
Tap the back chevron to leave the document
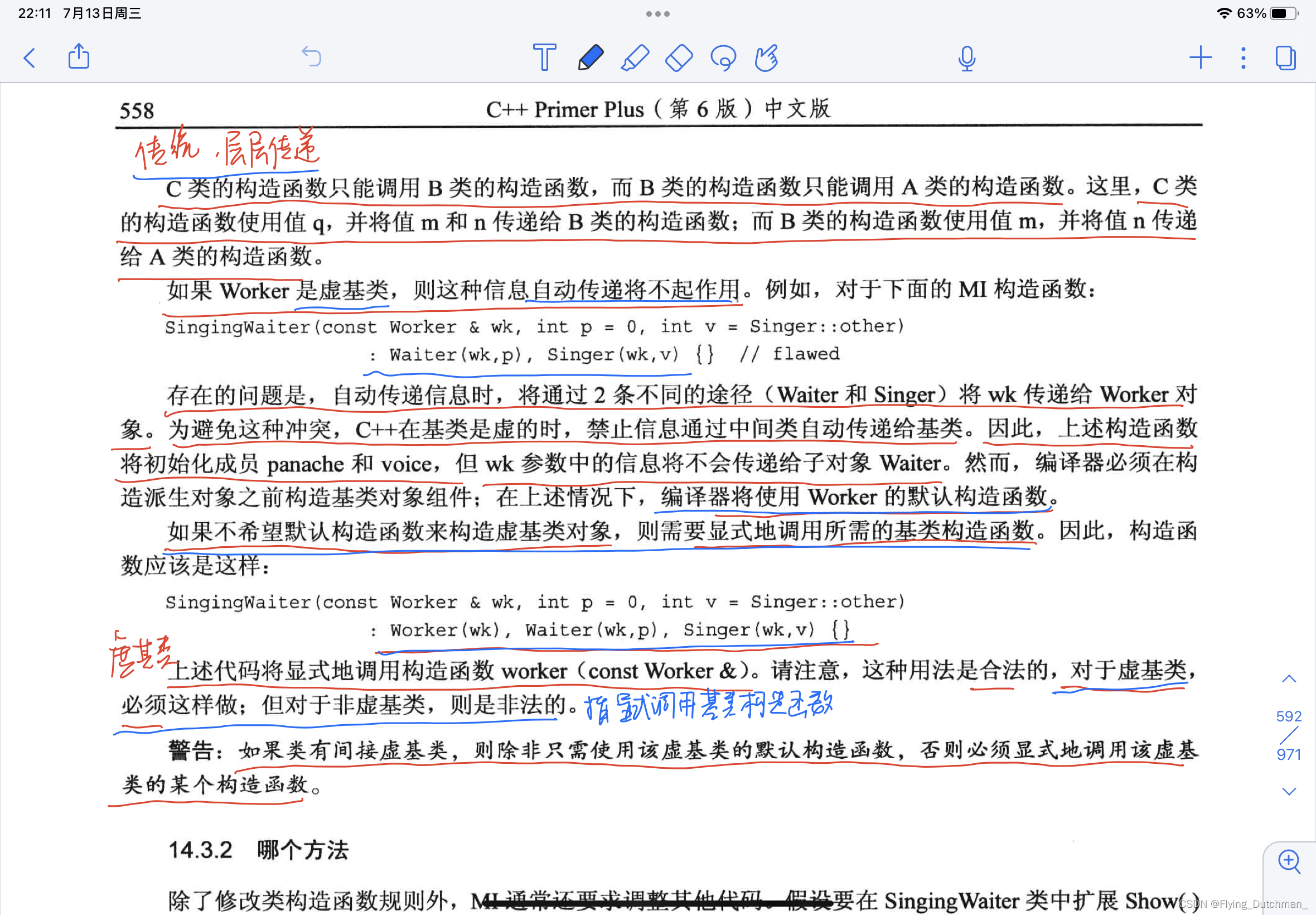(x=30, y=58)
